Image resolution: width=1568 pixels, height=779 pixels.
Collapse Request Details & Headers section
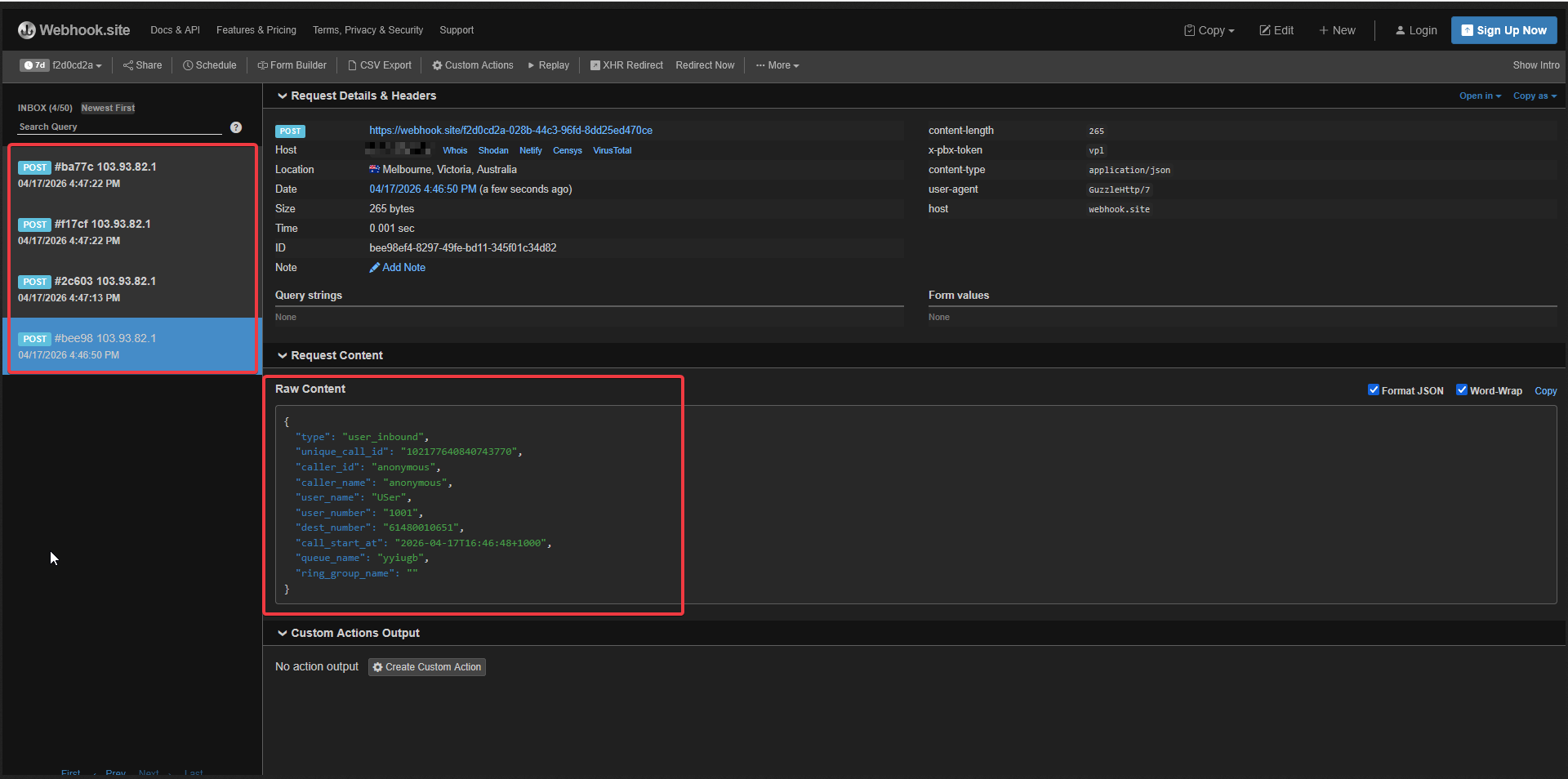click(357, 96)
